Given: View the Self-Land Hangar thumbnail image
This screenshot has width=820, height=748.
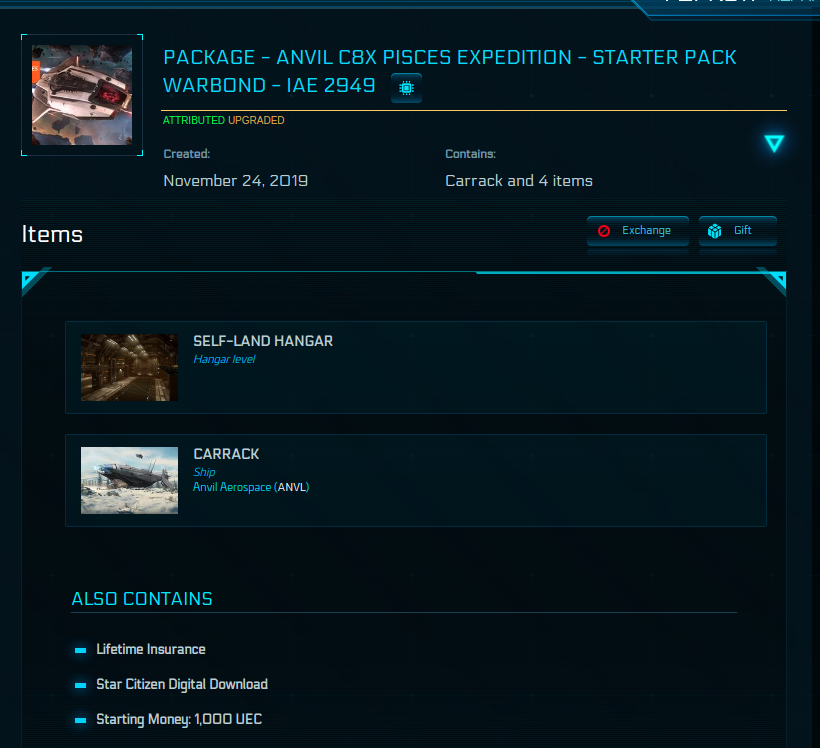Looking at the screenshot, I should (129, 367).
